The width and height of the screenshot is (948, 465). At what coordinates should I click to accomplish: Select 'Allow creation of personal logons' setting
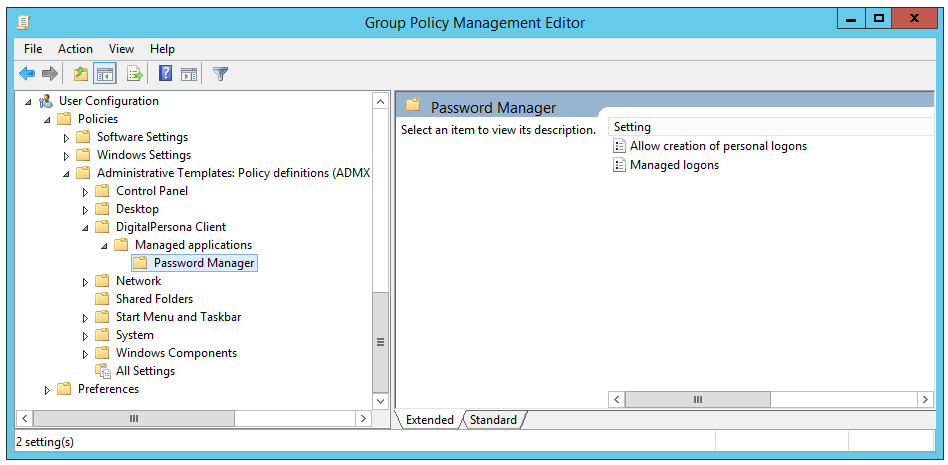click(x=717, y=146)
